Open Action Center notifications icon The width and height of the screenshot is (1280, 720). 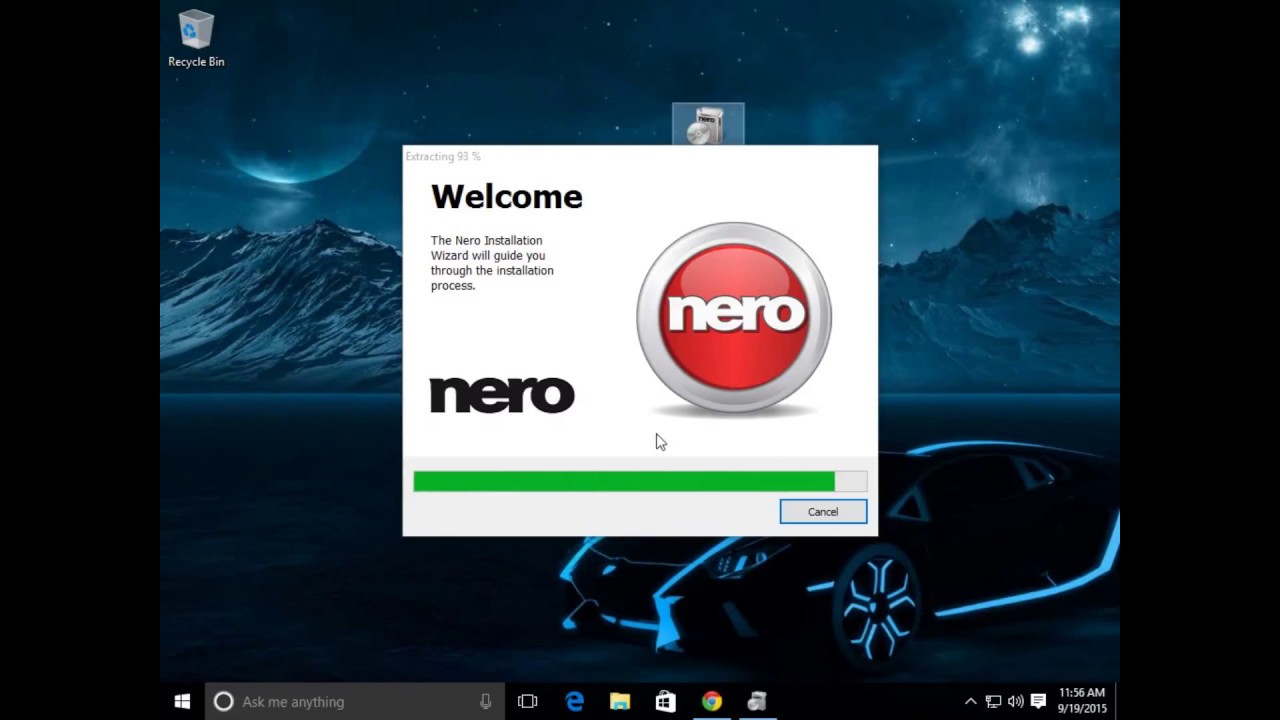[x=1038, y=701]
